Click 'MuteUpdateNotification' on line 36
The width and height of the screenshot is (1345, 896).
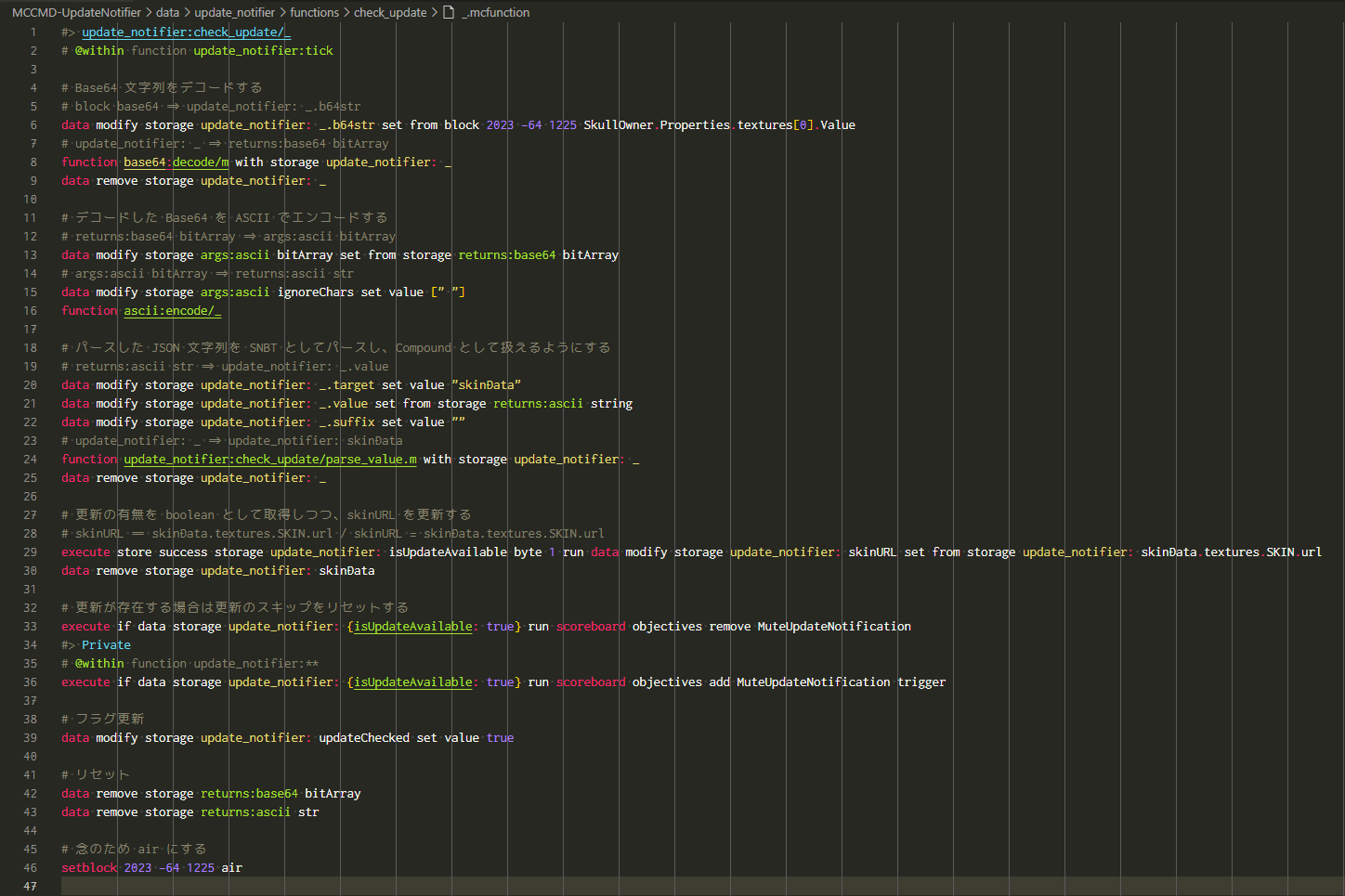pos(814,682)
